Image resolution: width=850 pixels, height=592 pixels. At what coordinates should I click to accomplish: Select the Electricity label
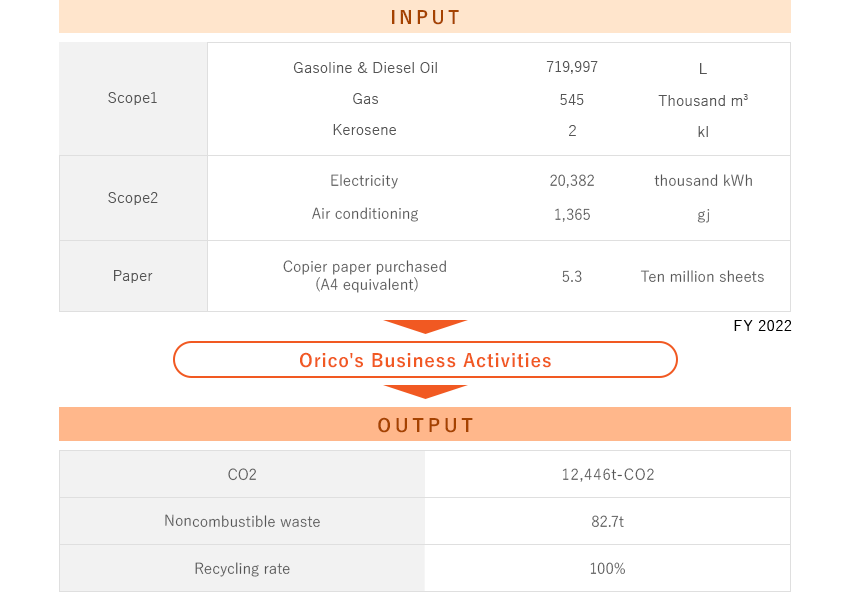[x=365, y=181]
